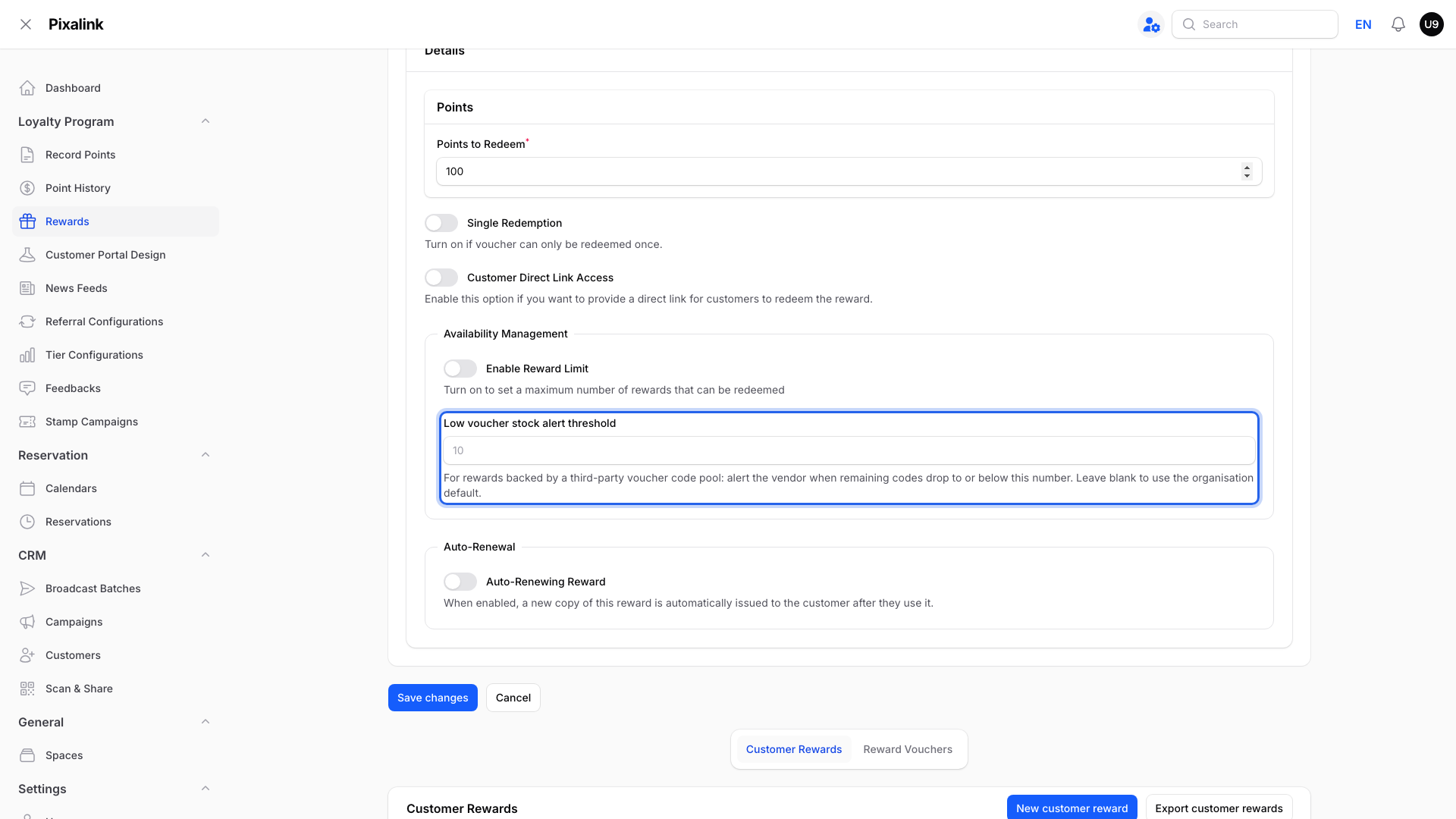Toggle Single Redemption switch
This screenshot has width=1456, height=819.
[x=441, y=223]
